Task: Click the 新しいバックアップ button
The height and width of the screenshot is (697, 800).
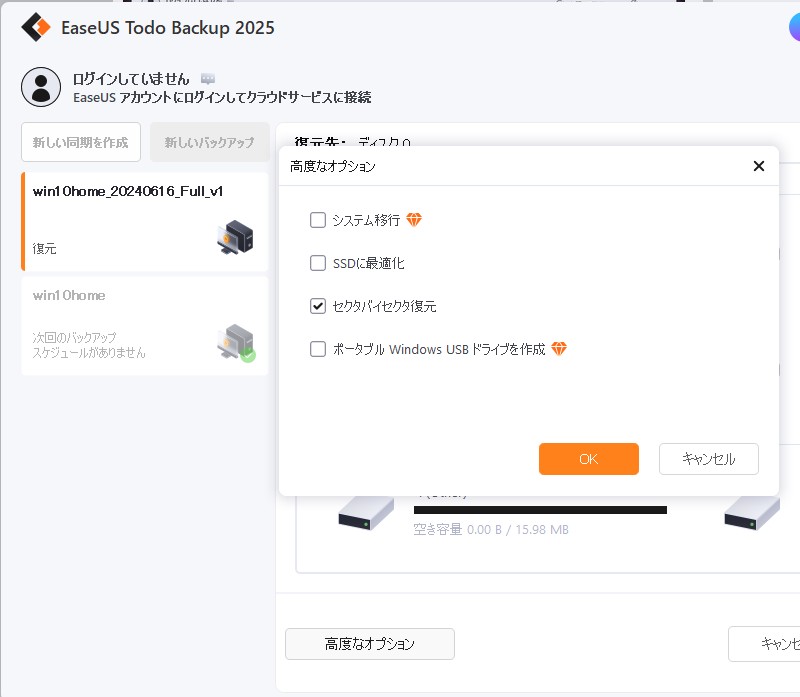Action: [210, 142]
